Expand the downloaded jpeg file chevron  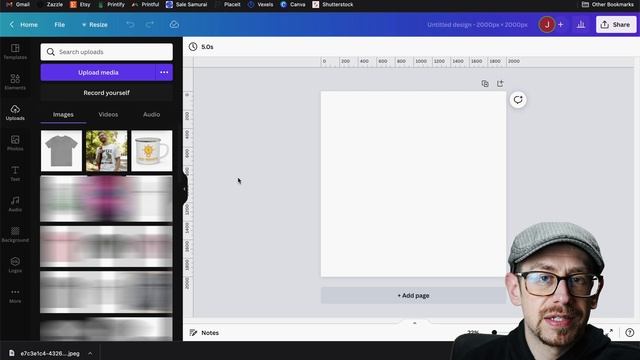pyautogui.click(x=90, y=353)
